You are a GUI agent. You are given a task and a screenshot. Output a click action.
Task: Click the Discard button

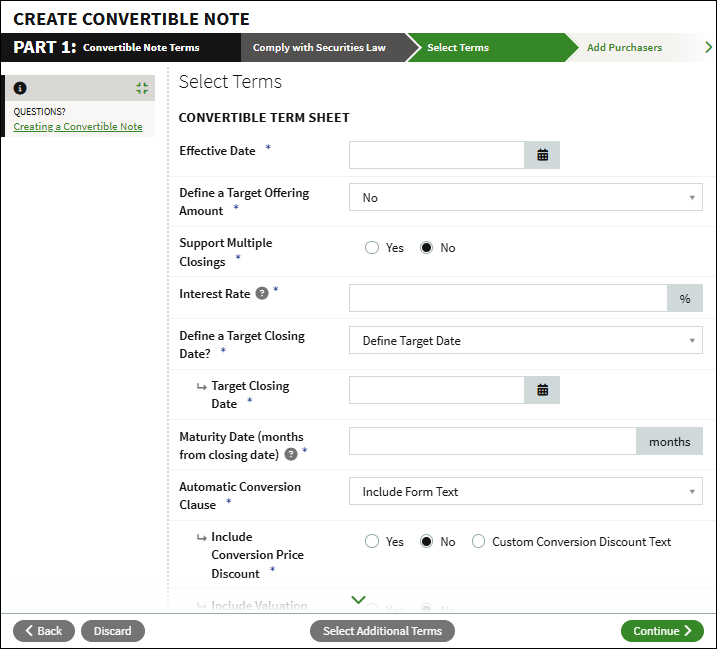click(112, 631)
